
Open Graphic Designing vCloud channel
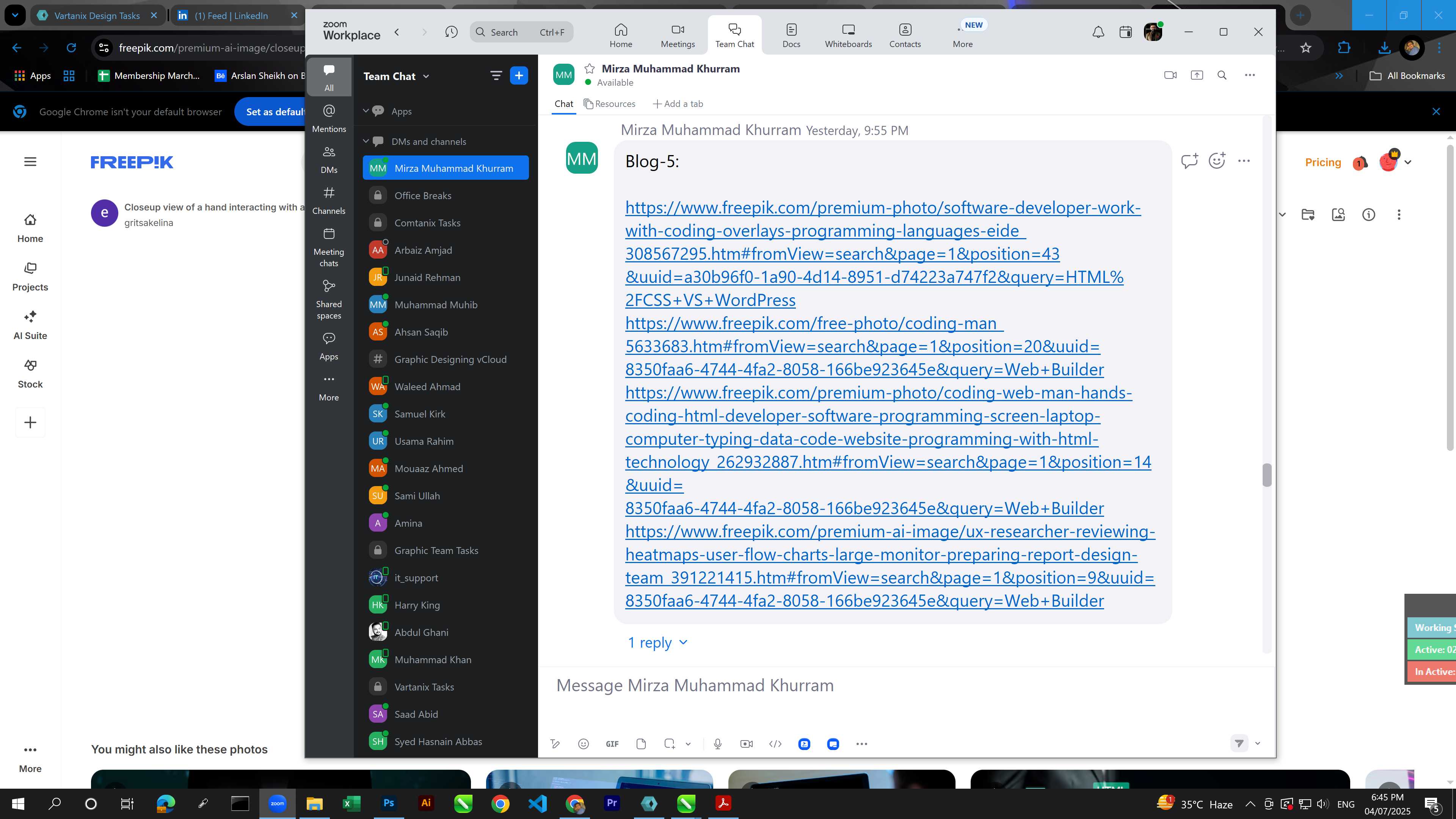[x=446, y=359]
